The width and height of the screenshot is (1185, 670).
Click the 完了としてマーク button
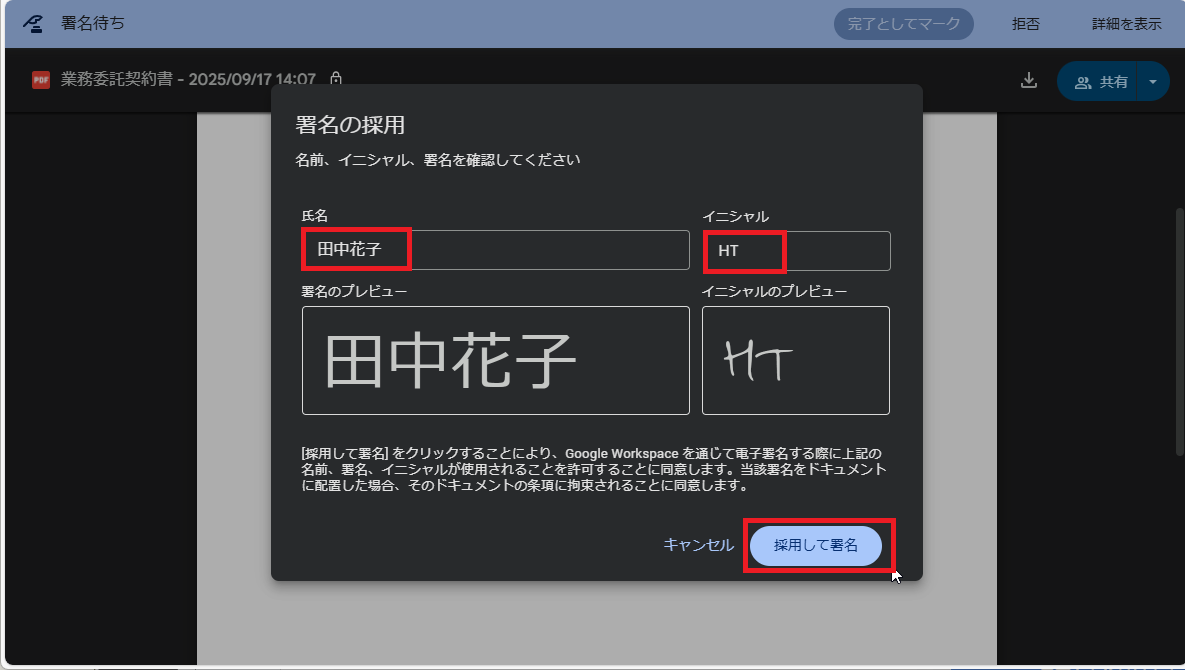coord(902,24)
